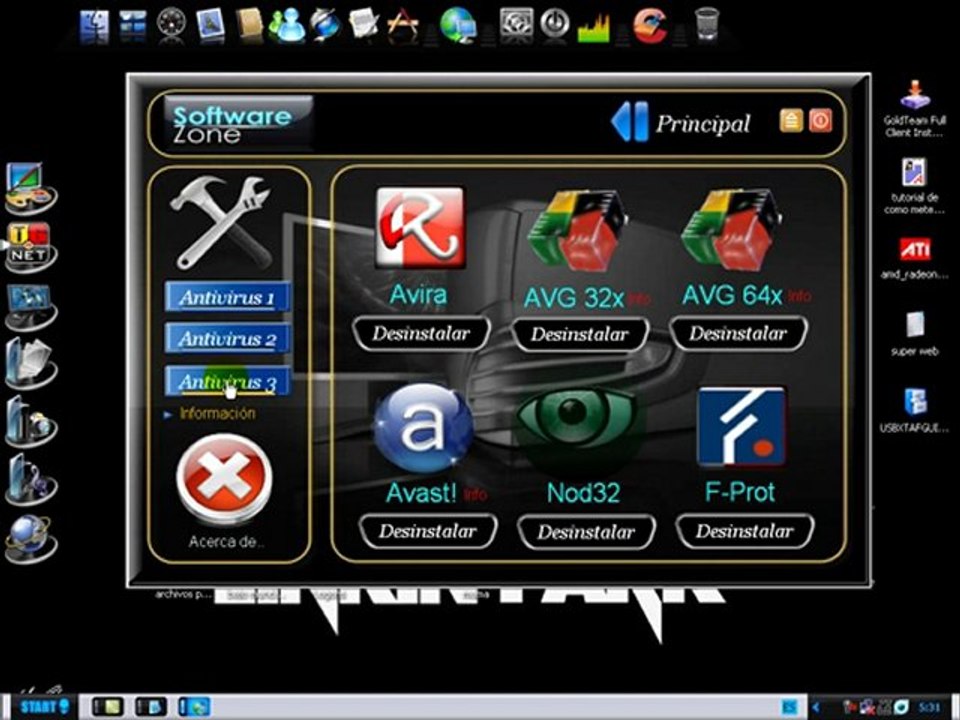Screen dimensions: 960x720
Task: Open the green equalizer icon in dock
Action: [x=593, y=27]
